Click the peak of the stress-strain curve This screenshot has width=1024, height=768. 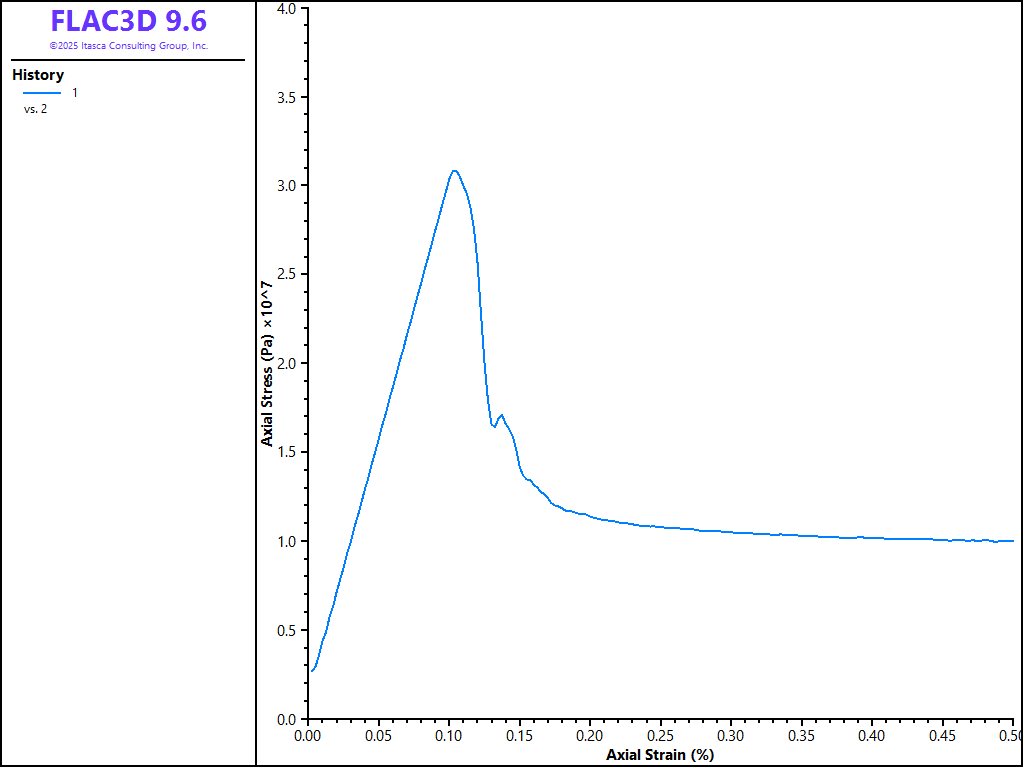[454, 170]
